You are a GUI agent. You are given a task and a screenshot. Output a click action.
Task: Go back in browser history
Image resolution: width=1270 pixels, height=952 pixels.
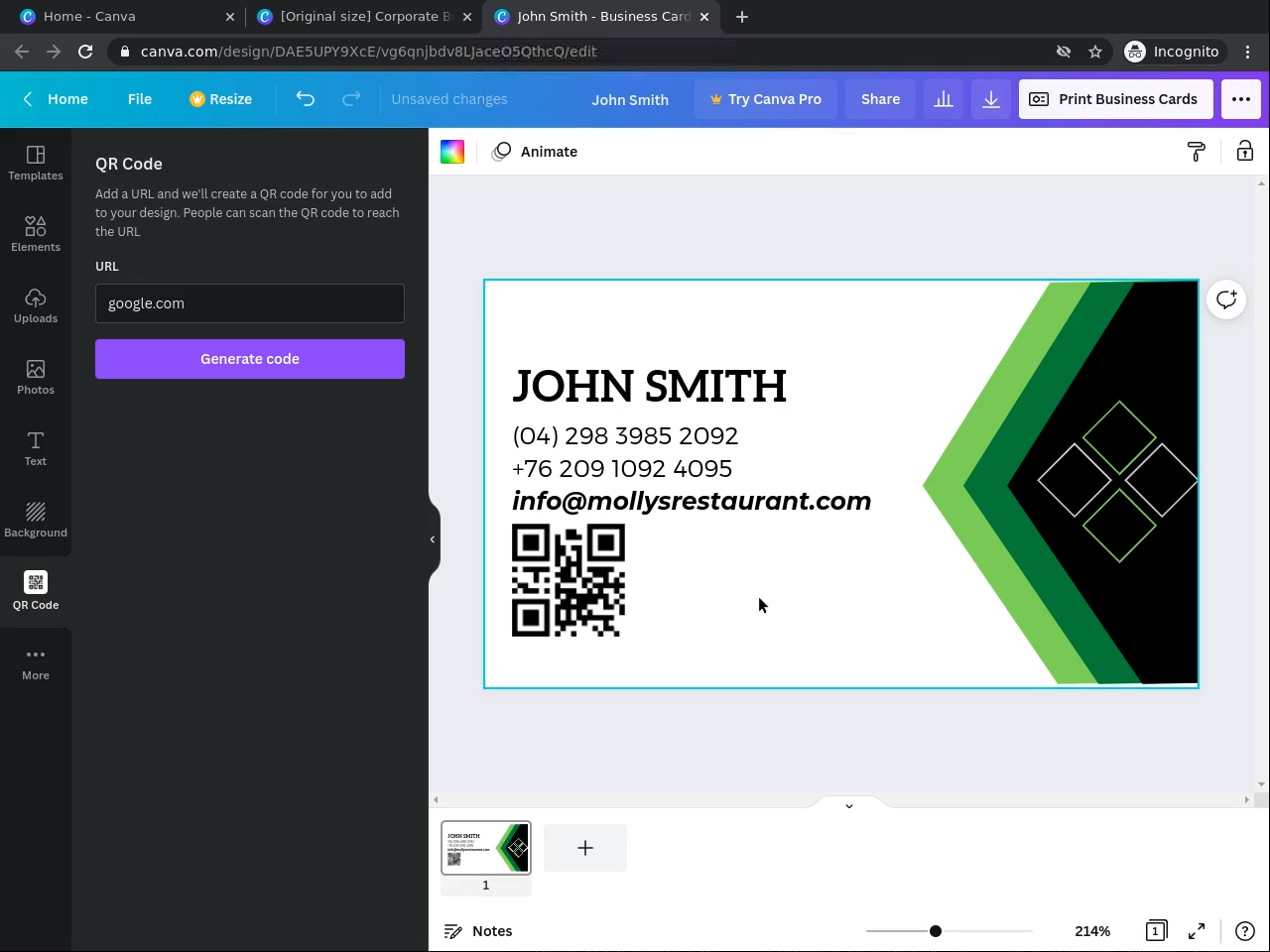(22, 52)
